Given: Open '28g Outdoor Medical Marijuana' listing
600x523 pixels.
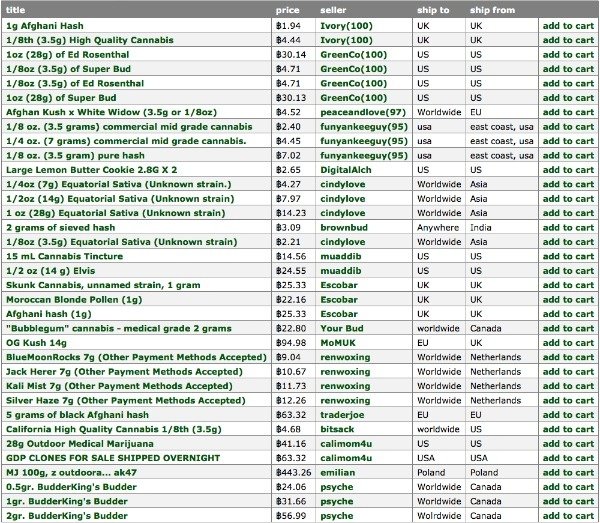Looking at the screenshot, I should [80, 444].
